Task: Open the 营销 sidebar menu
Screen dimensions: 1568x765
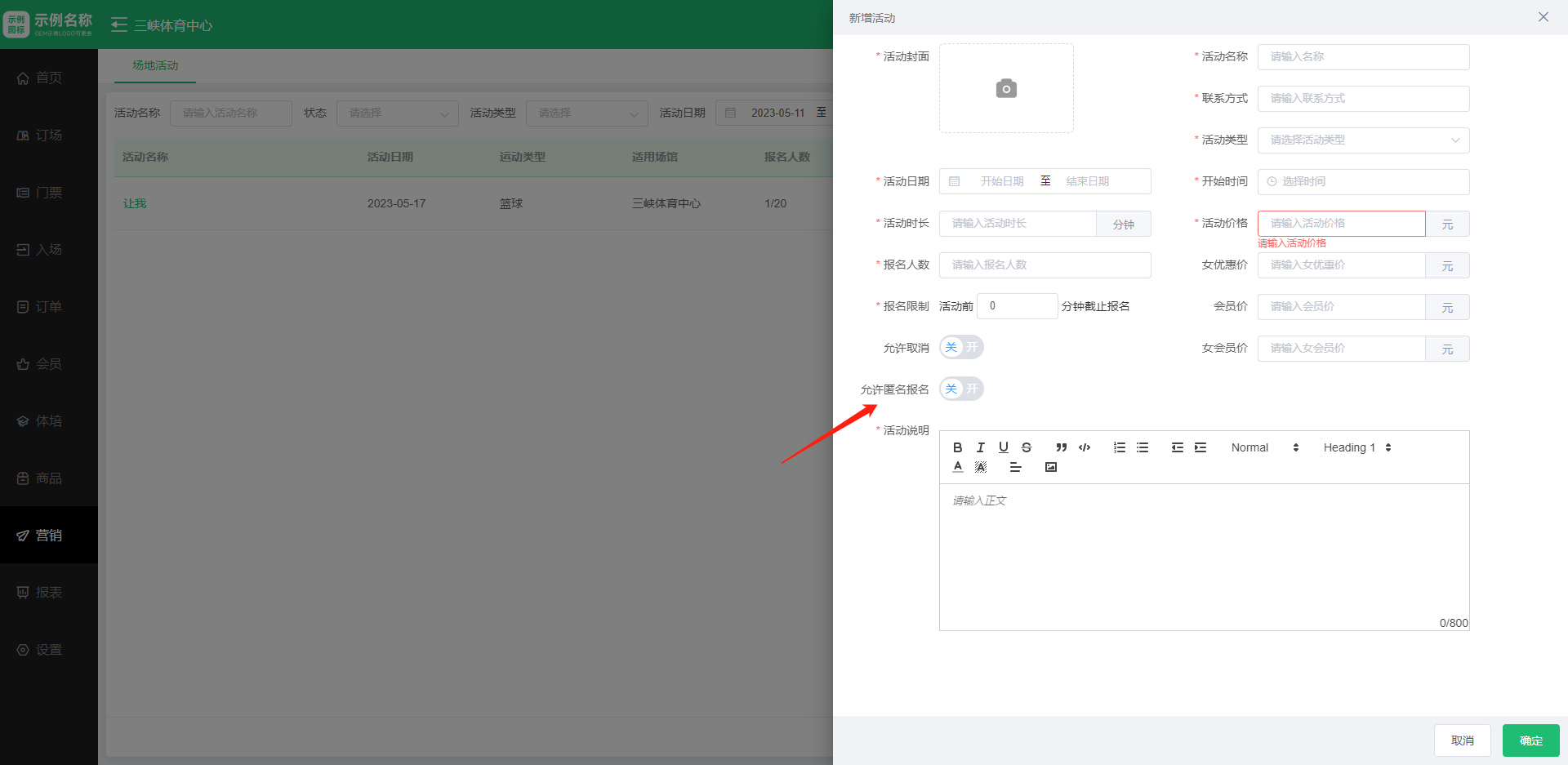Action: [x=49, y=535]
